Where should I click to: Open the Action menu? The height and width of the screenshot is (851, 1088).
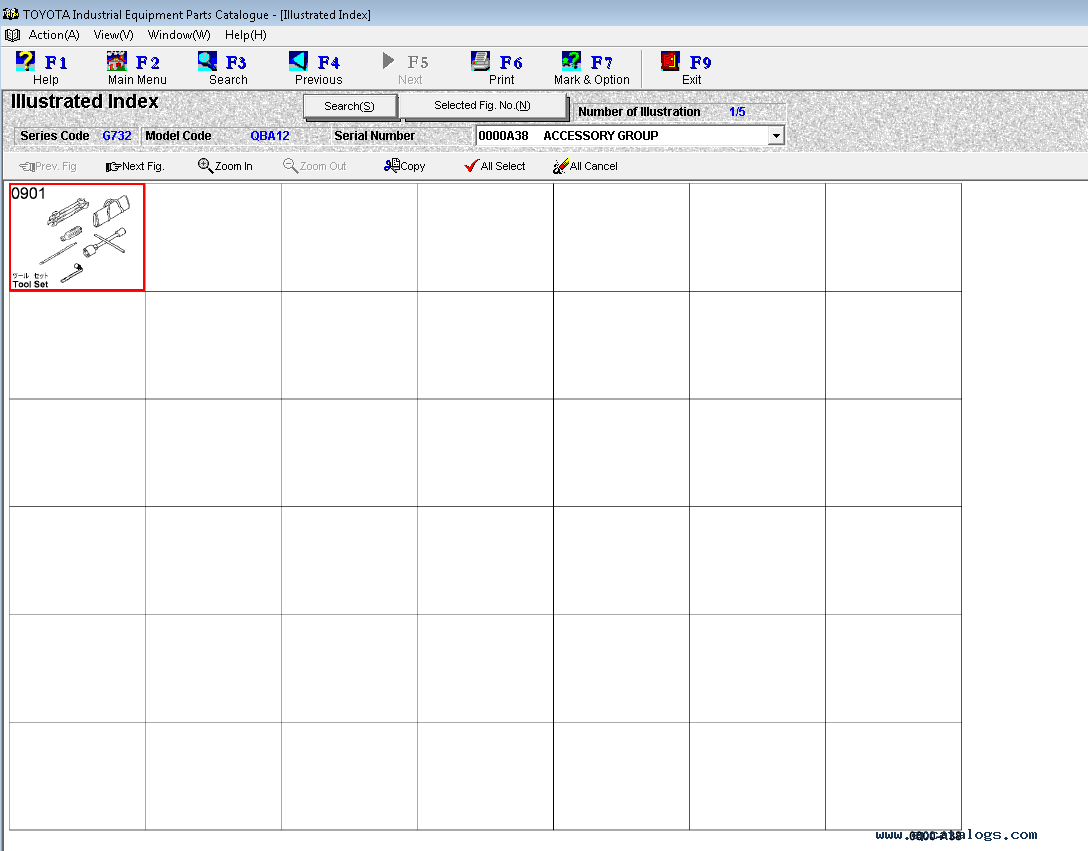(x=53, y=34)
